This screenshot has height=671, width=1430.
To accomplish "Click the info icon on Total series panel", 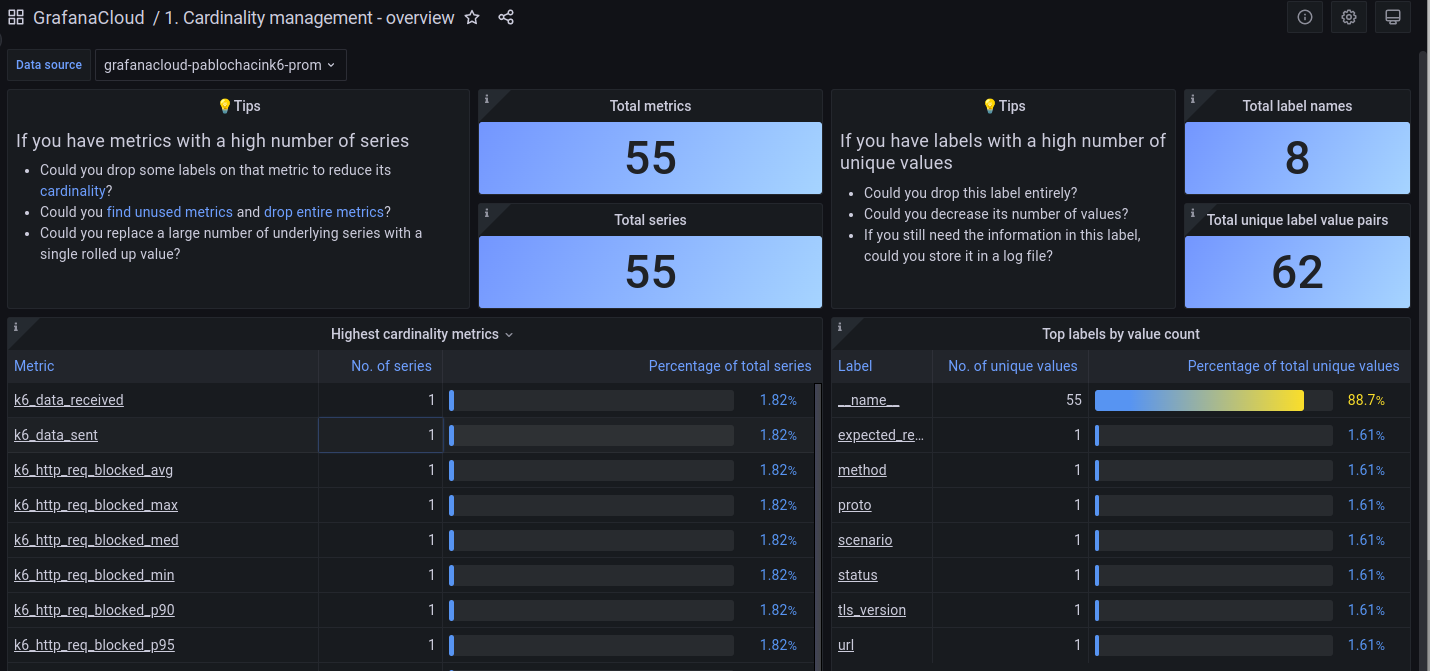I will [x=488, y=214].
